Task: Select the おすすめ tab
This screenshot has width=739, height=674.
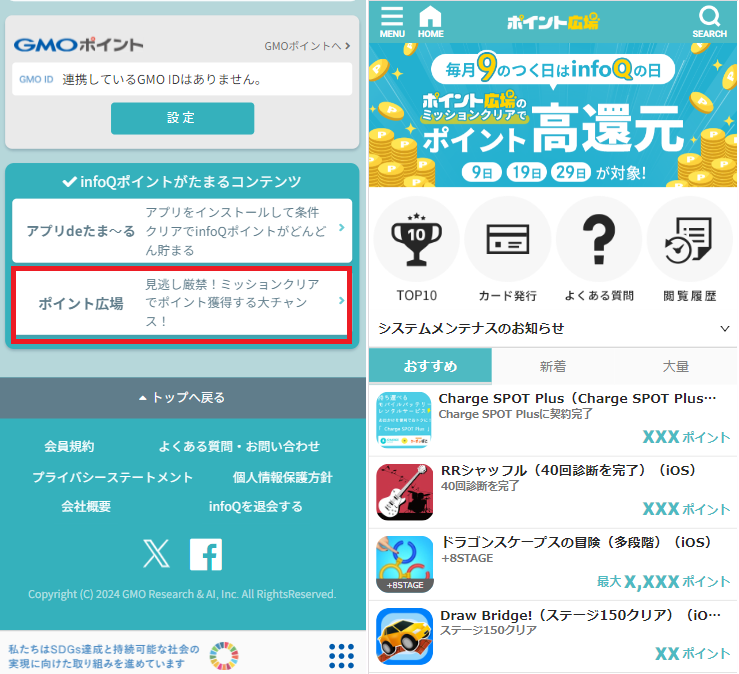Action: [x=430, y=366]
